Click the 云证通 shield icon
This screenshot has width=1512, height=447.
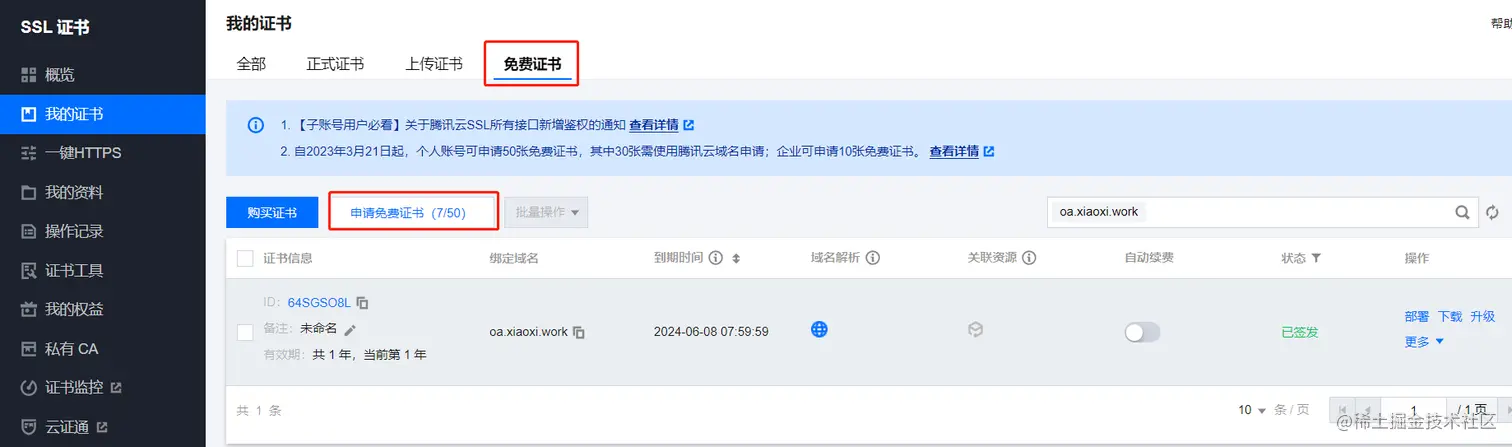point(28,427)
